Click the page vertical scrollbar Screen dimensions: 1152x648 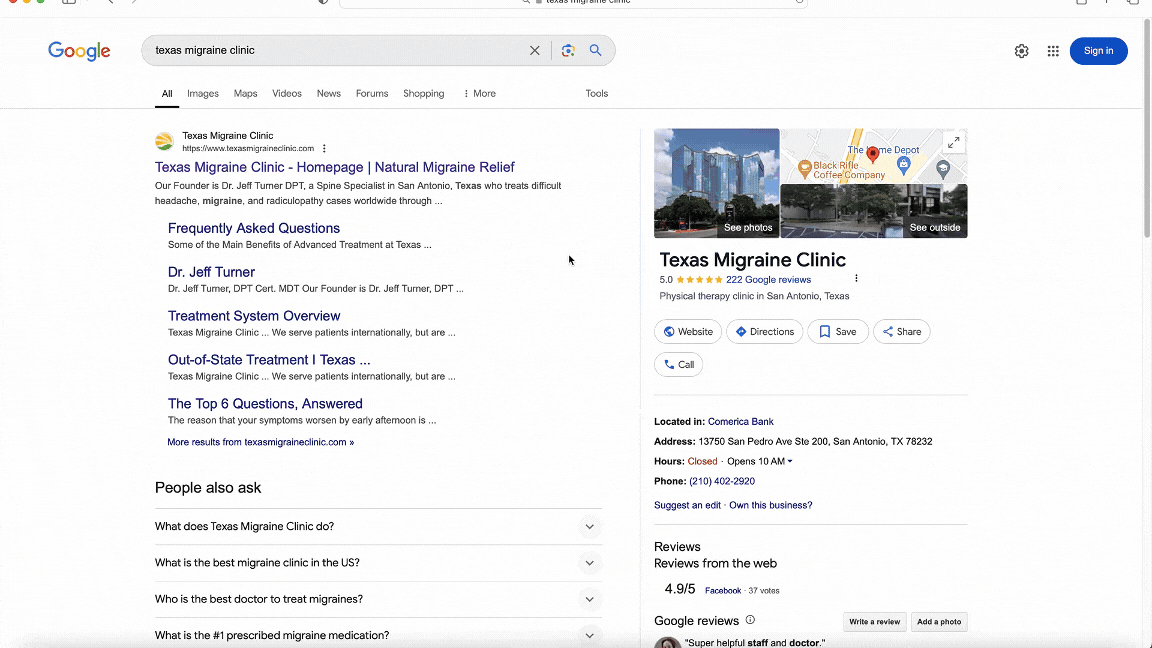(x=1147, y=129)
